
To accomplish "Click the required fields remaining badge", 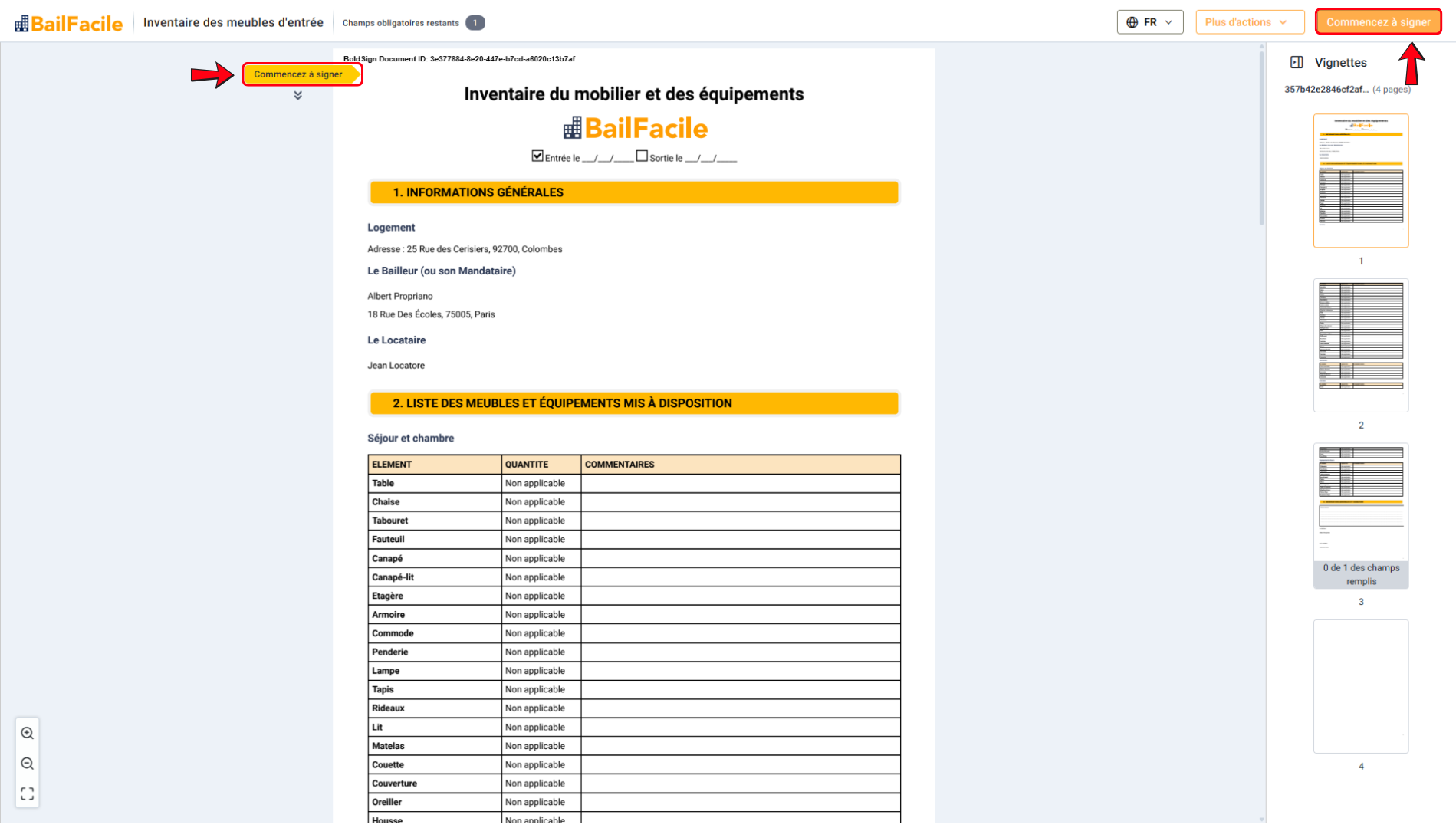I will click(x=475, y=23).
